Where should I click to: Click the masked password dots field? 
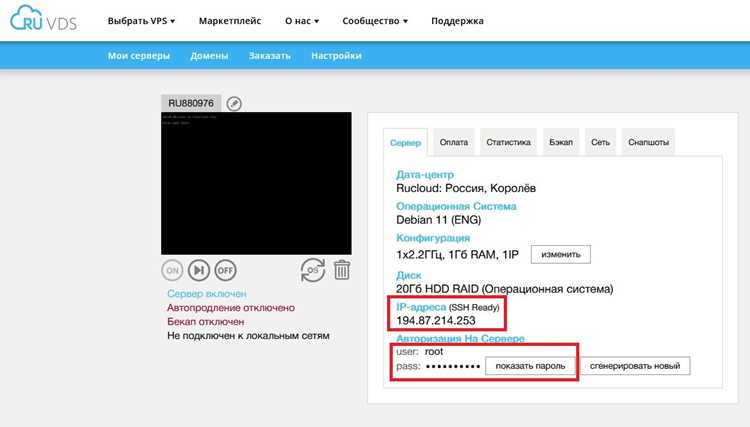point(453,366)
